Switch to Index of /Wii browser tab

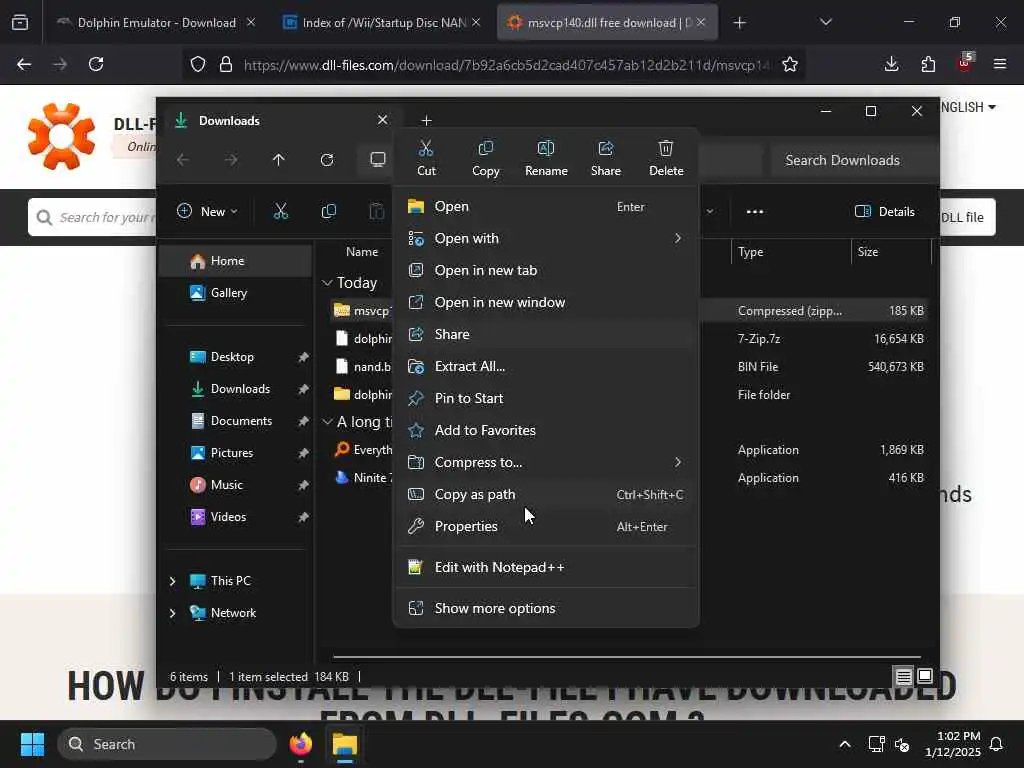click(x=383, y=22)
